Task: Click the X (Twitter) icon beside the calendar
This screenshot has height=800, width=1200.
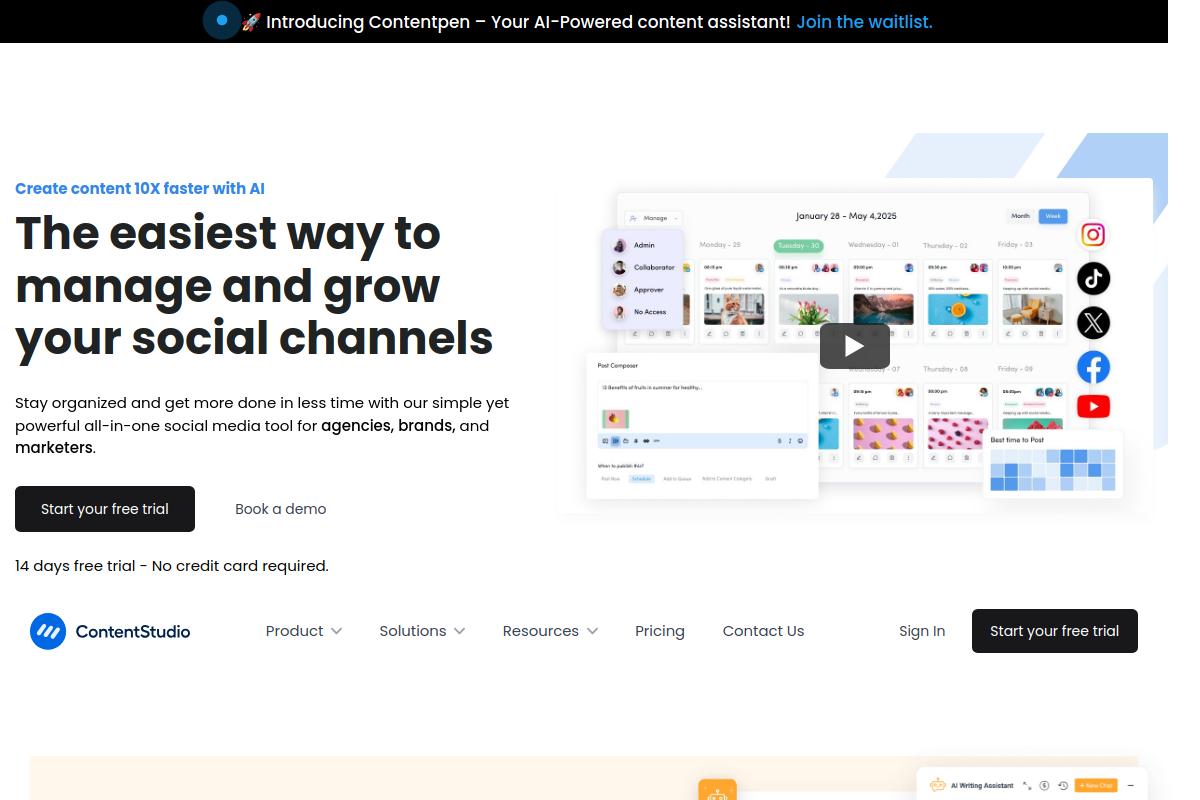Action: [x=1093, y=323]
